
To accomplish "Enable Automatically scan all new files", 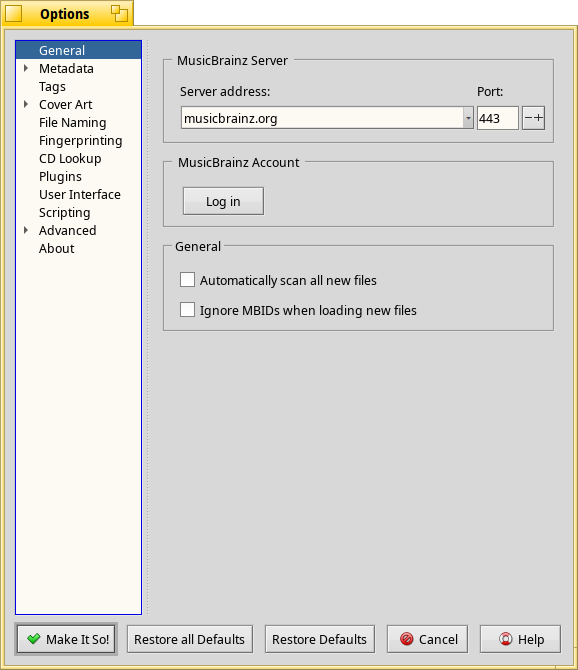I will tap(187, 280).
